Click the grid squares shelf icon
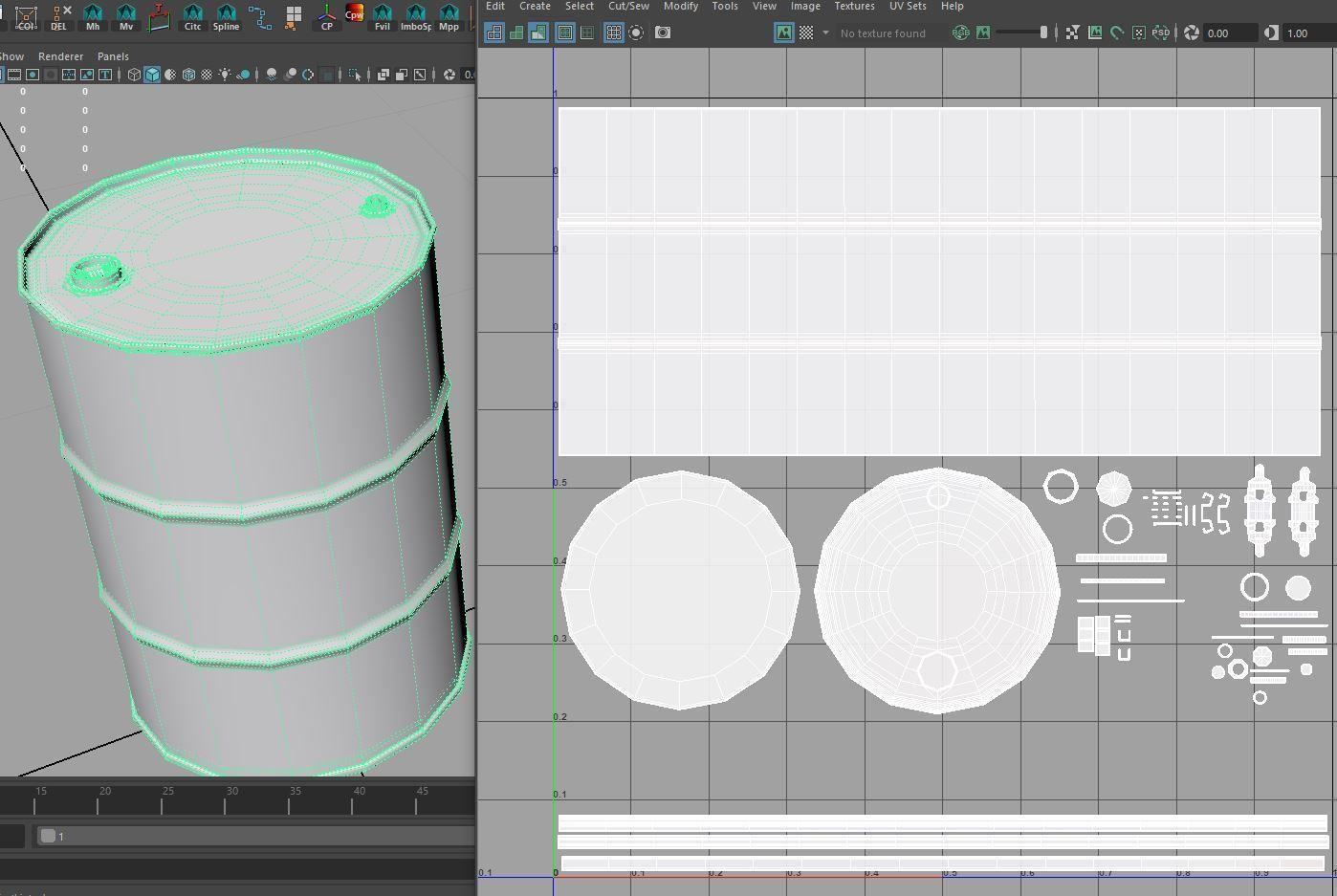The width and height of the screenshot is (1337, 896). pyautogui.click(x=294, y=16)
